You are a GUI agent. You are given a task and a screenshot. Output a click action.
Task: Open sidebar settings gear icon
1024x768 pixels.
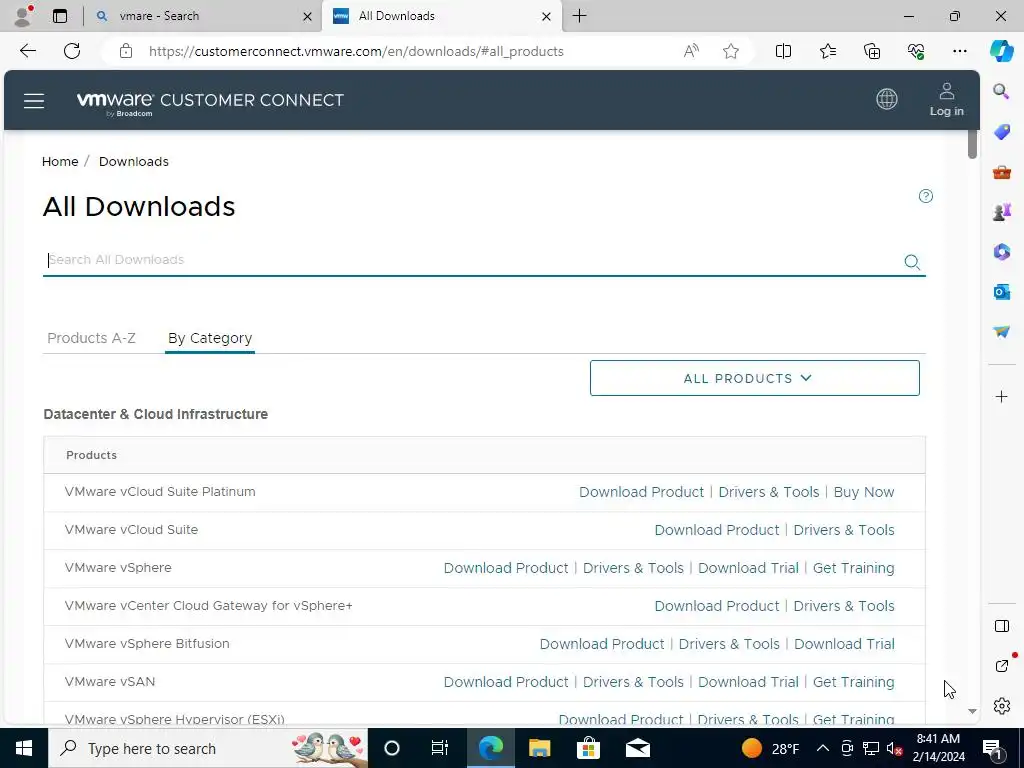pyautogui.click(x=1001, y=706)
